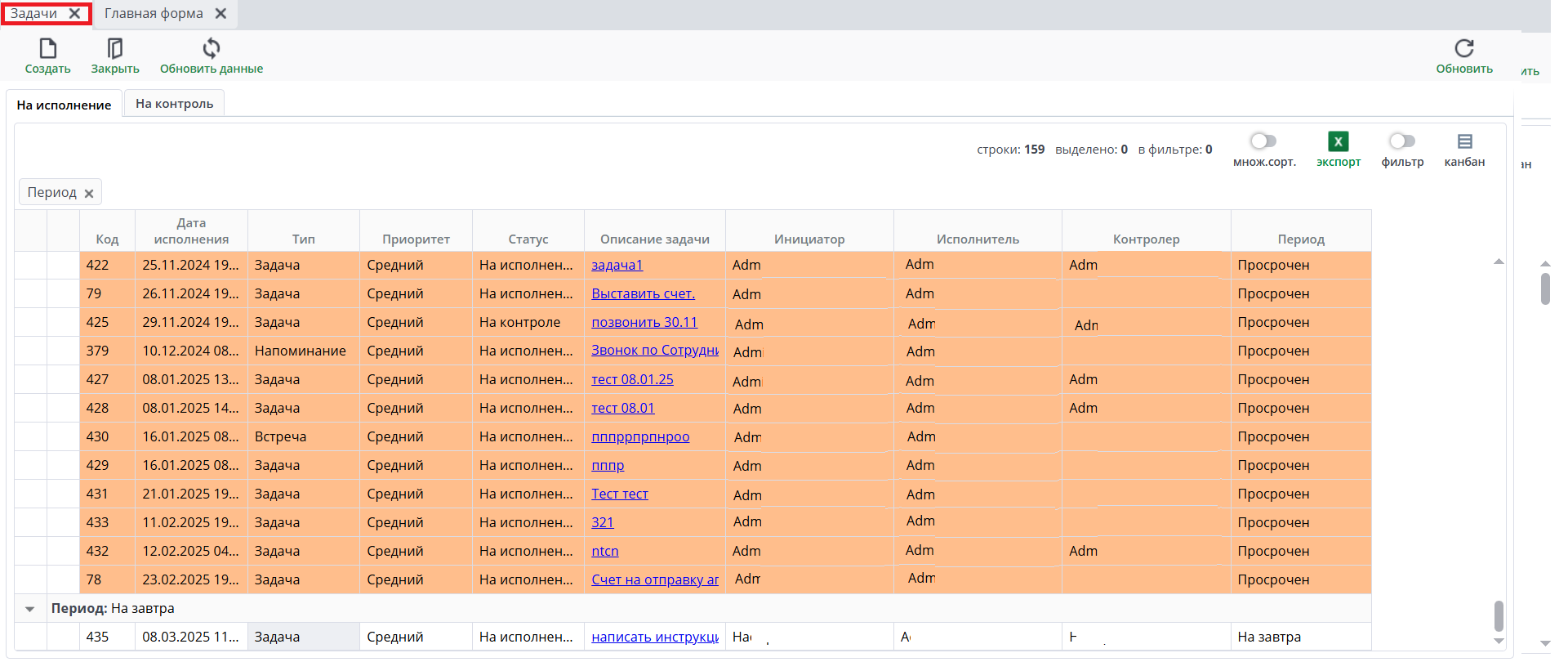Image resolution: width=1568 pixels, height=662 pixels.
Task: Open the позвонить 30.11 task link
Action: [x=644, y=322]
